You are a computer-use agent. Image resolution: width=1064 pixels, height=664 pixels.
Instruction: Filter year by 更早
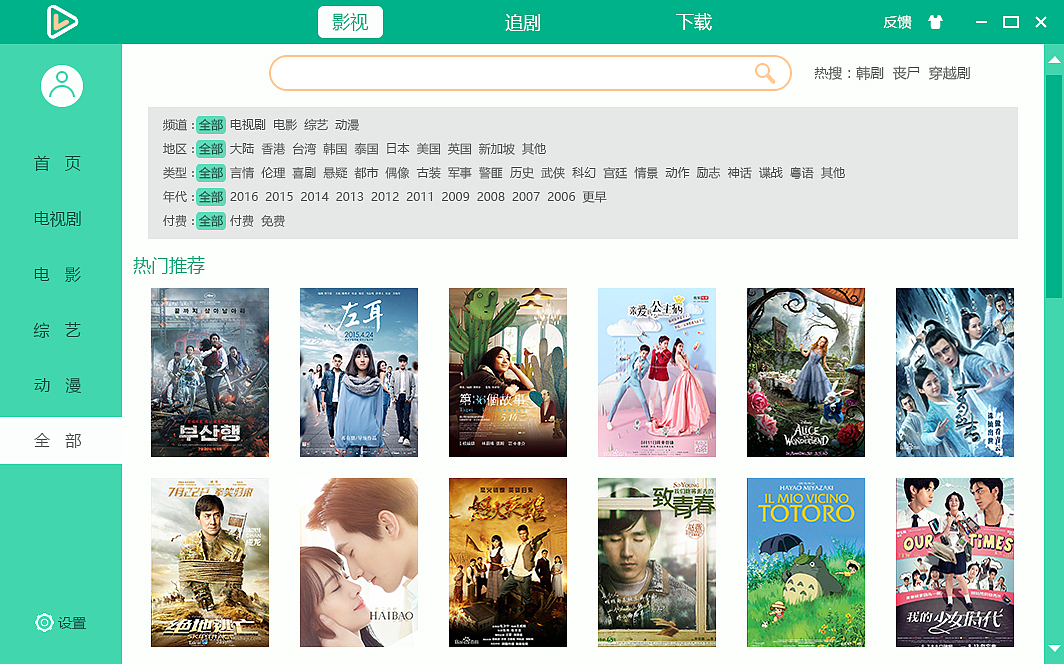pos(594,197)
